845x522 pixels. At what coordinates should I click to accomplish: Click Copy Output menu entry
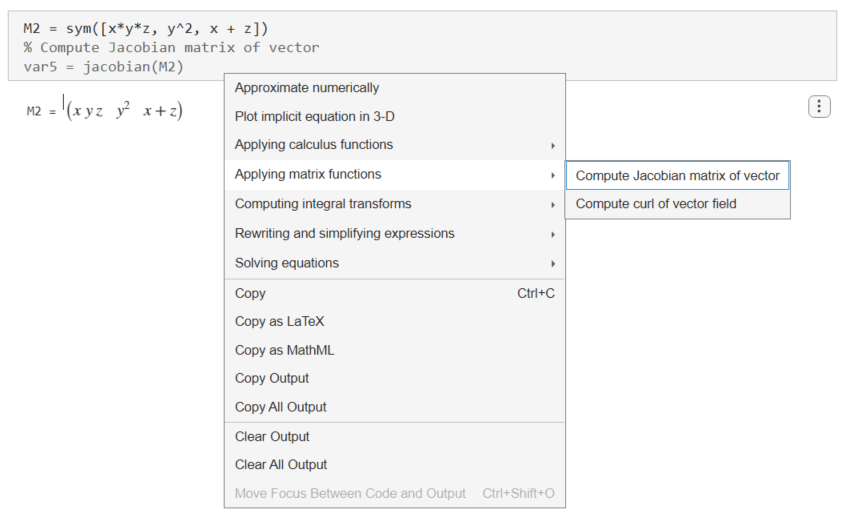272,378
